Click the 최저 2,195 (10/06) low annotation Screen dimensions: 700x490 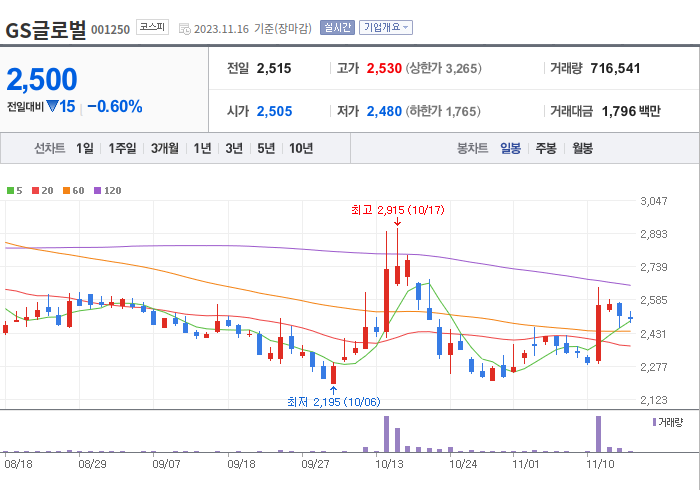pyautogui.click(x=333, y=402)
